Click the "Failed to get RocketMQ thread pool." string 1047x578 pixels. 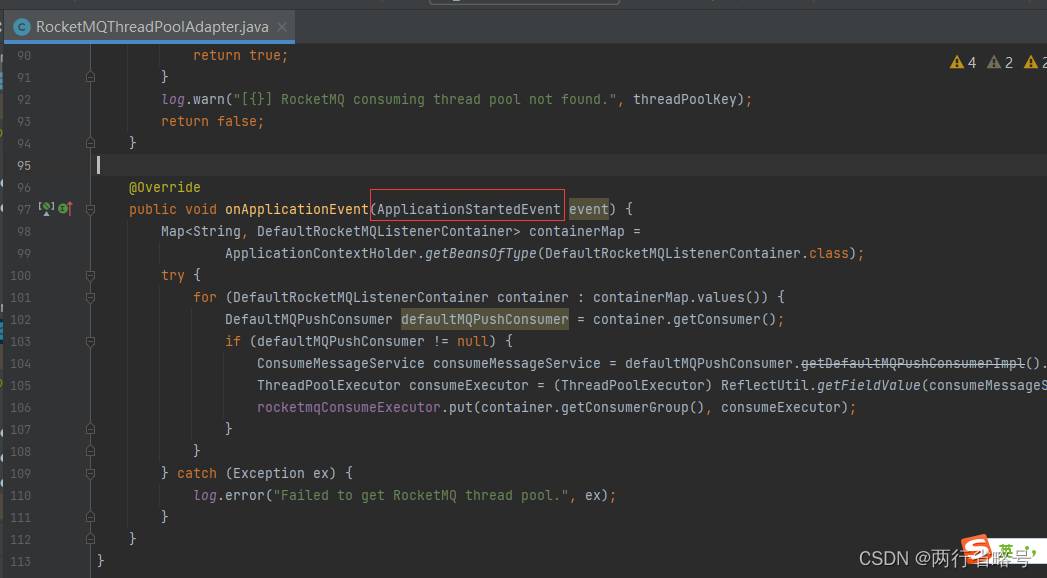pos(421,496)
